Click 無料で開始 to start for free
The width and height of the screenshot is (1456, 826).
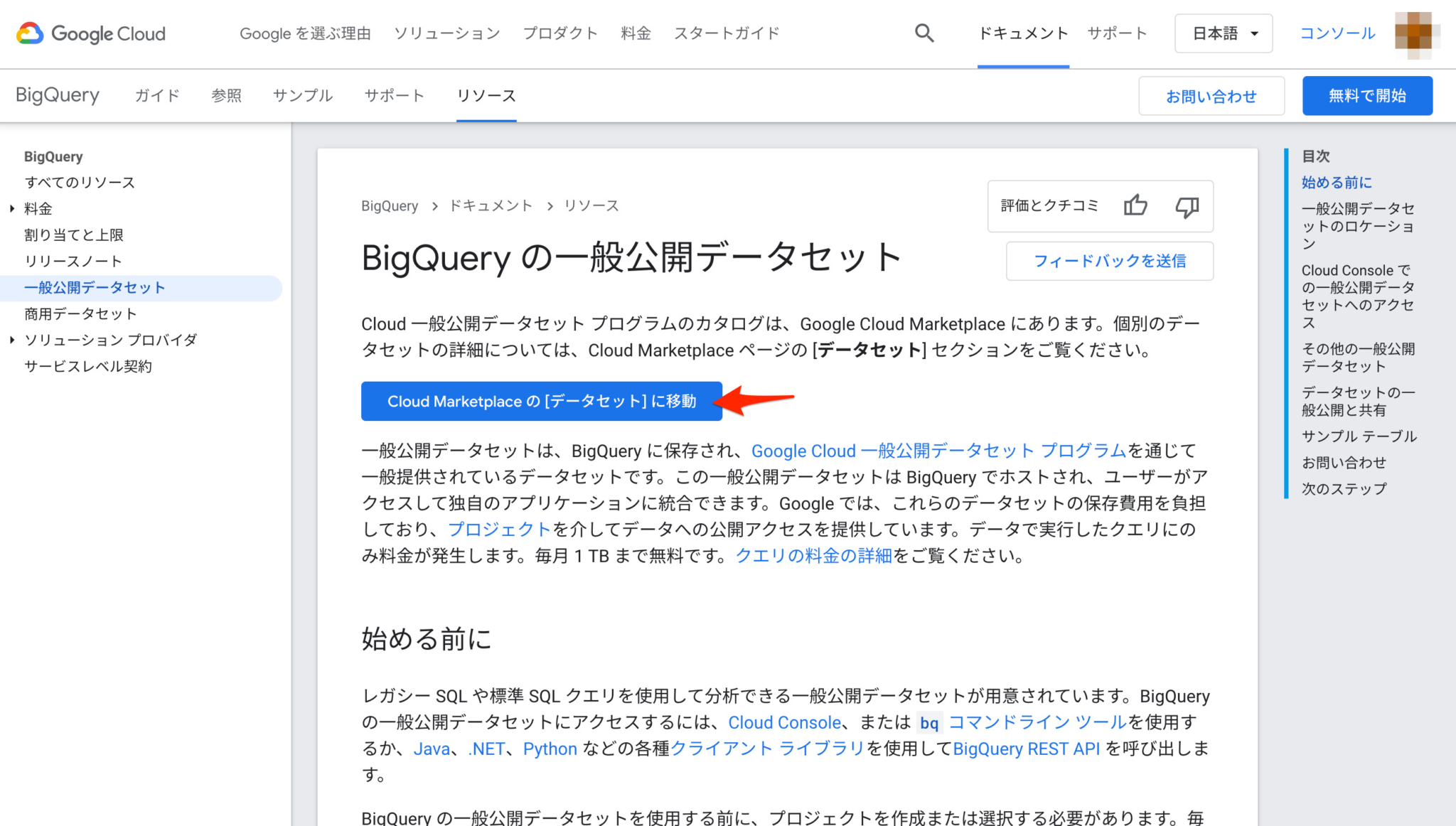point(1366,95)
